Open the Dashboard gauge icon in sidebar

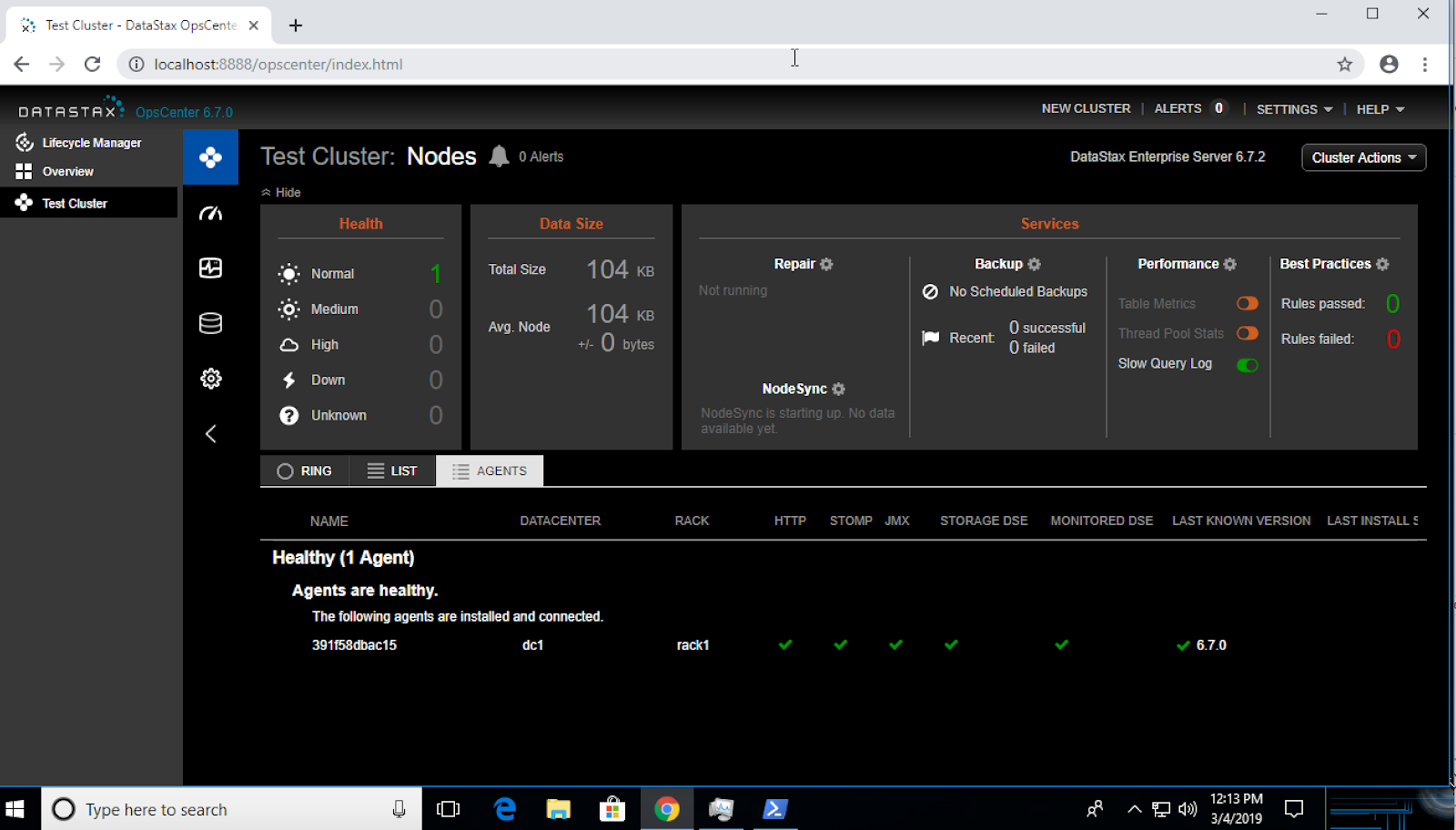[x=210, y=213]
